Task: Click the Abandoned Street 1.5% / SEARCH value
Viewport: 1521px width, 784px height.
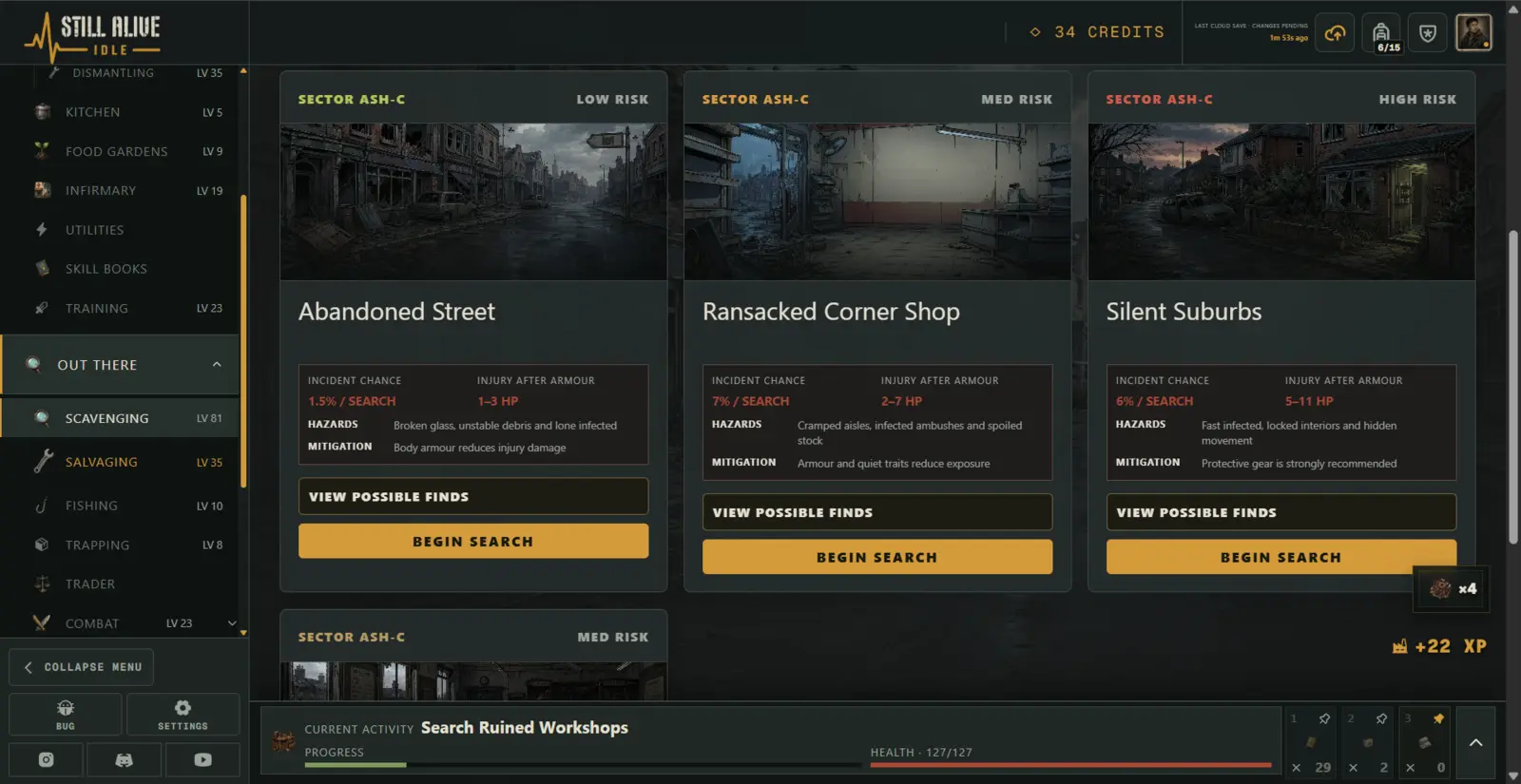Action: (352, 401)
